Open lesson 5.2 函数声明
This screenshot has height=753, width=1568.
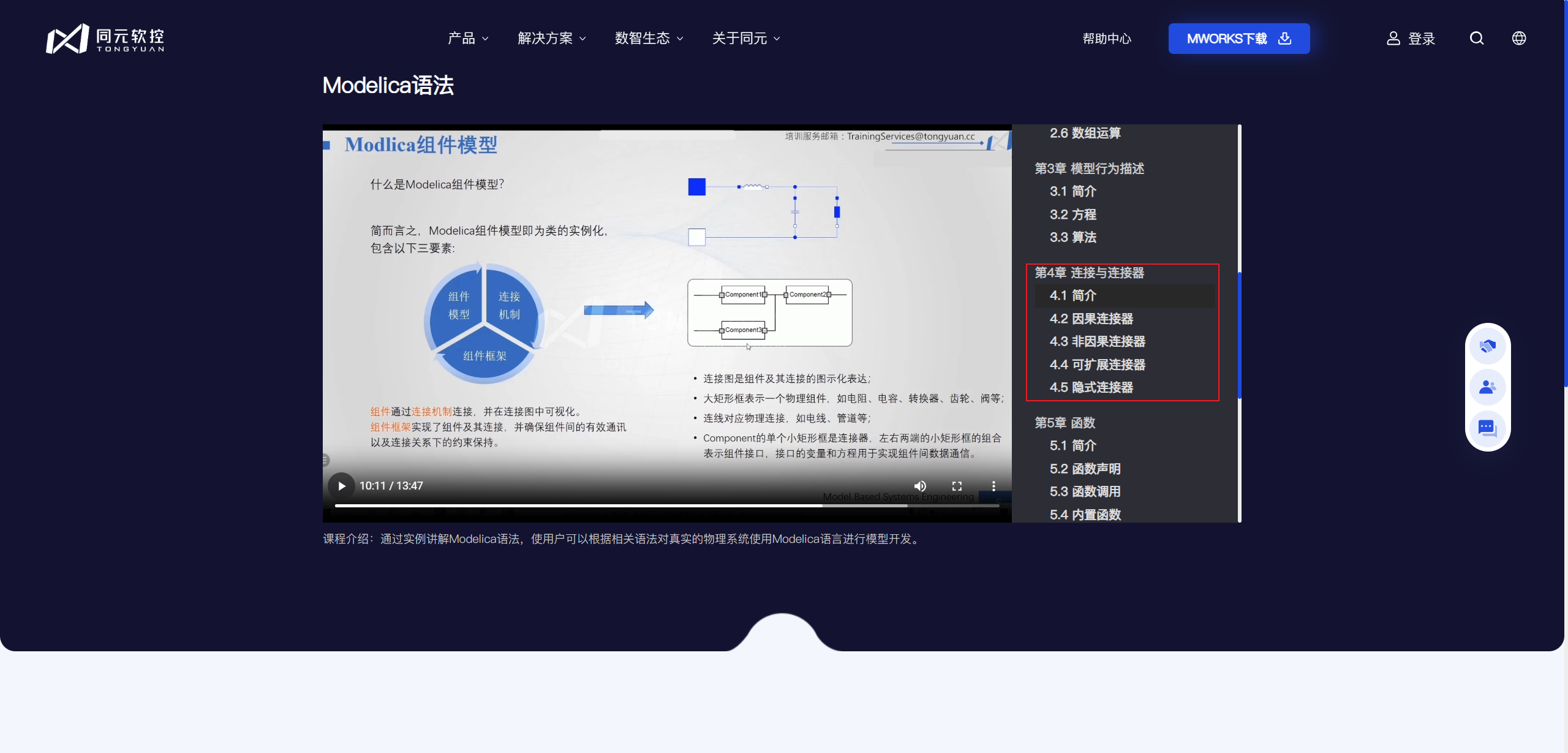1085,469
